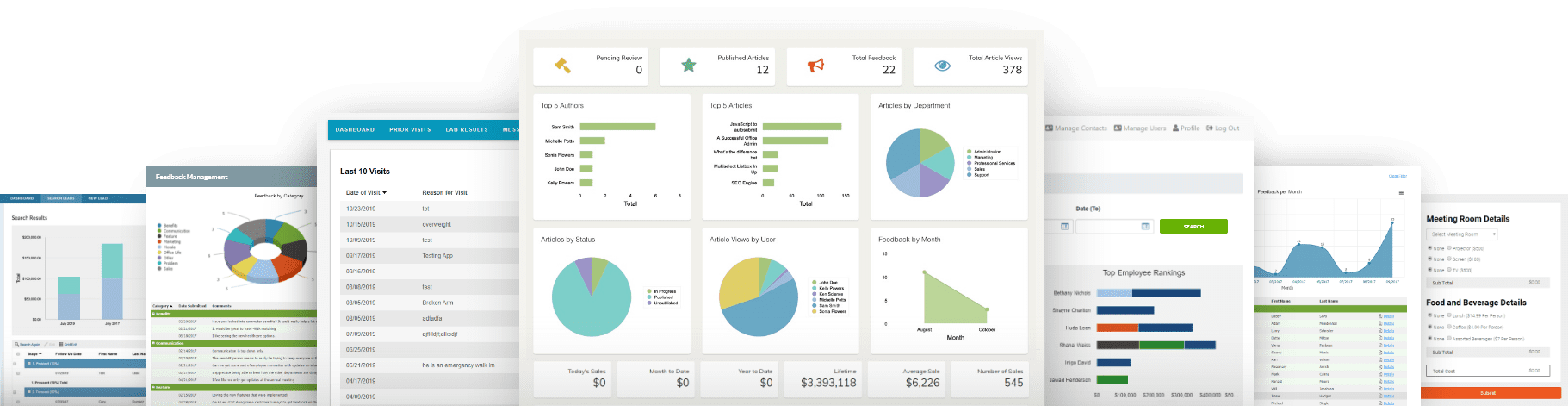Open the Feedback per Month chart menu icon
This screenshot has height=406, width=1568.
point(1401,192)
